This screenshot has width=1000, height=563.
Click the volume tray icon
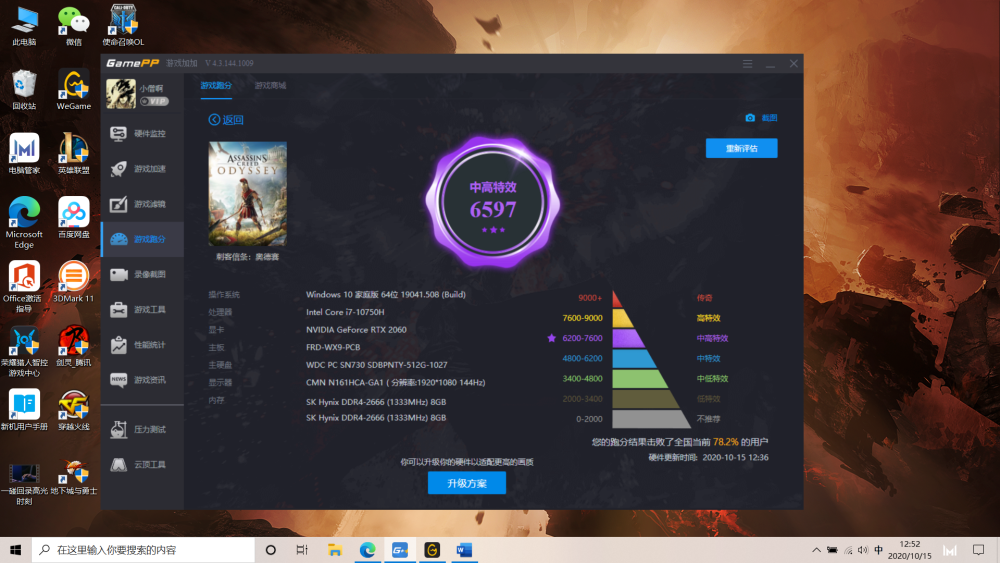tap(863, 550)
